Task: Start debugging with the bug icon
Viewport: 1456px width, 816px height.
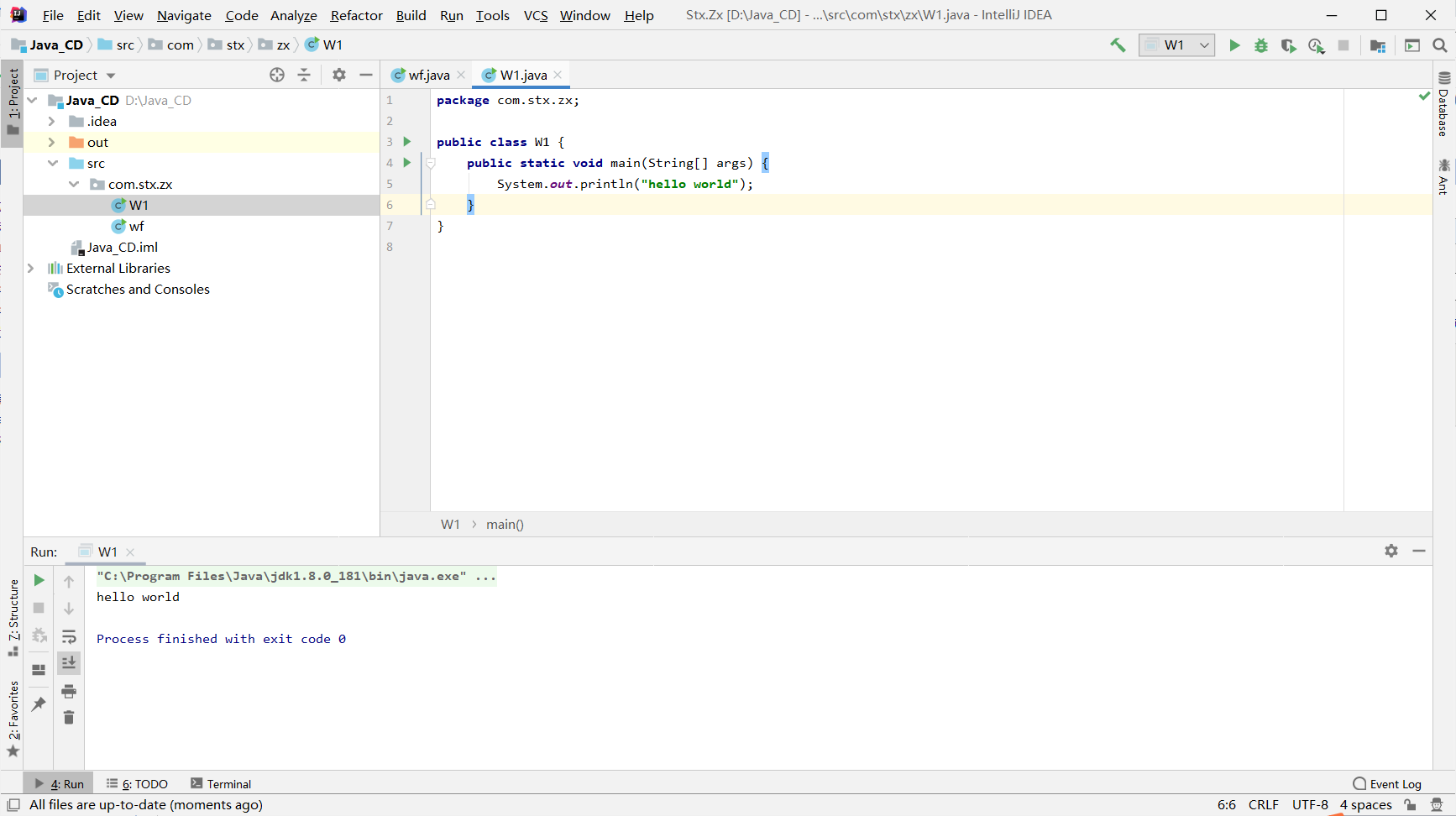Action: (x=1261, y=45)
